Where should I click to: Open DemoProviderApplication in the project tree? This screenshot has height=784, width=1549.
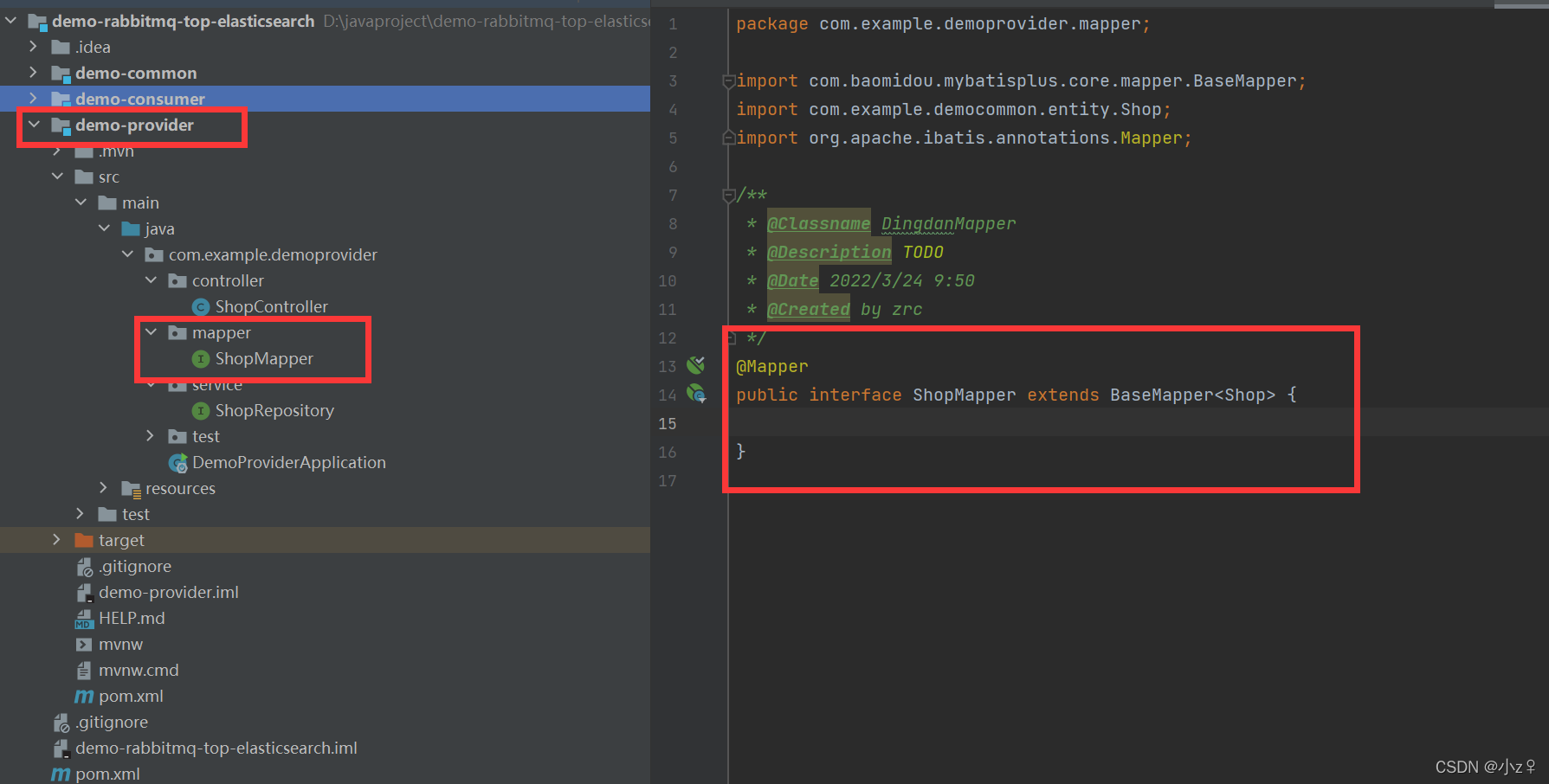coord(289,462)
